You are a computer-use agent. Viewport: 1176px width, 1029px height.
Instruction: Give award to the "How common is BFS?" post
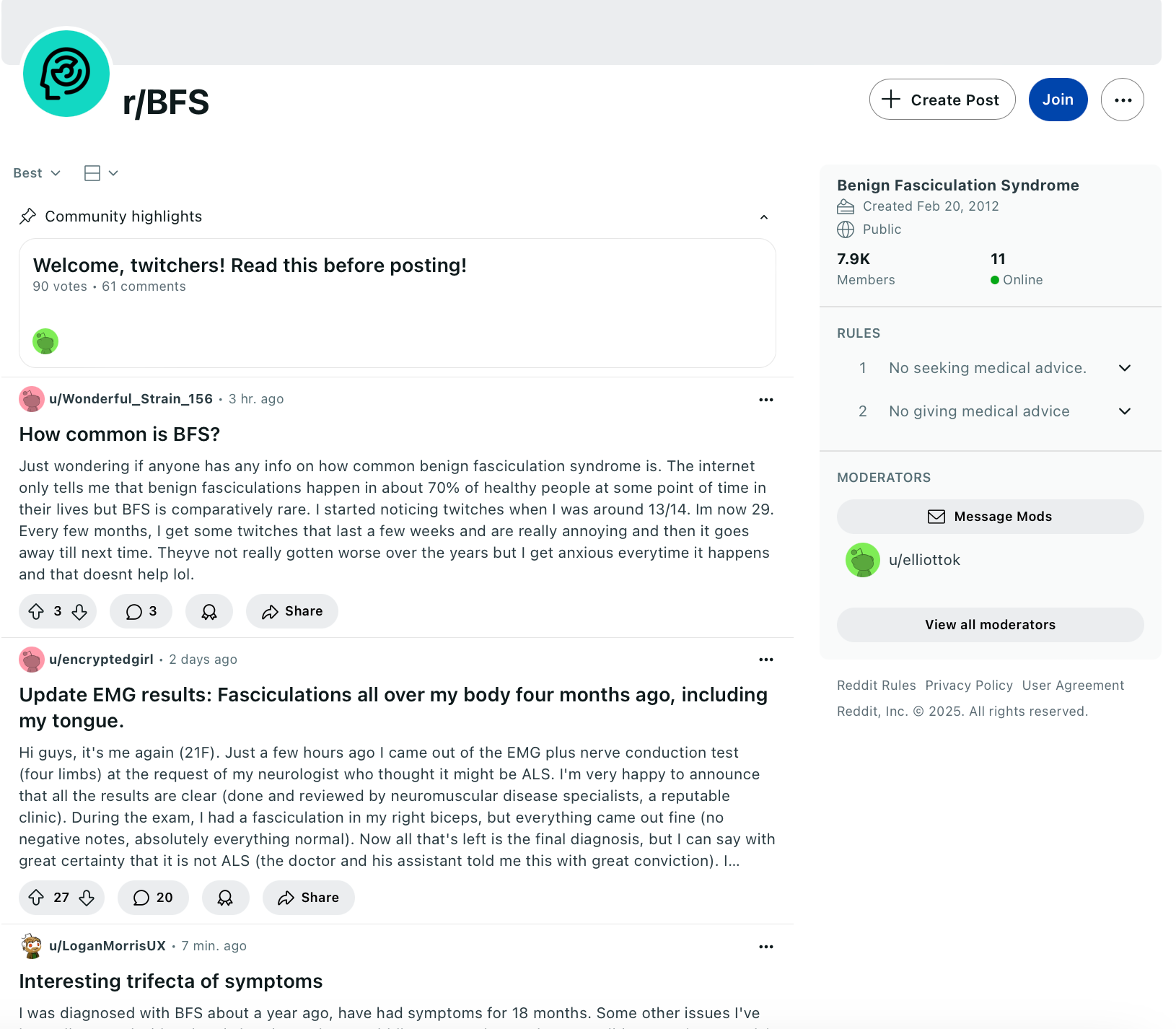click(209, 611)
